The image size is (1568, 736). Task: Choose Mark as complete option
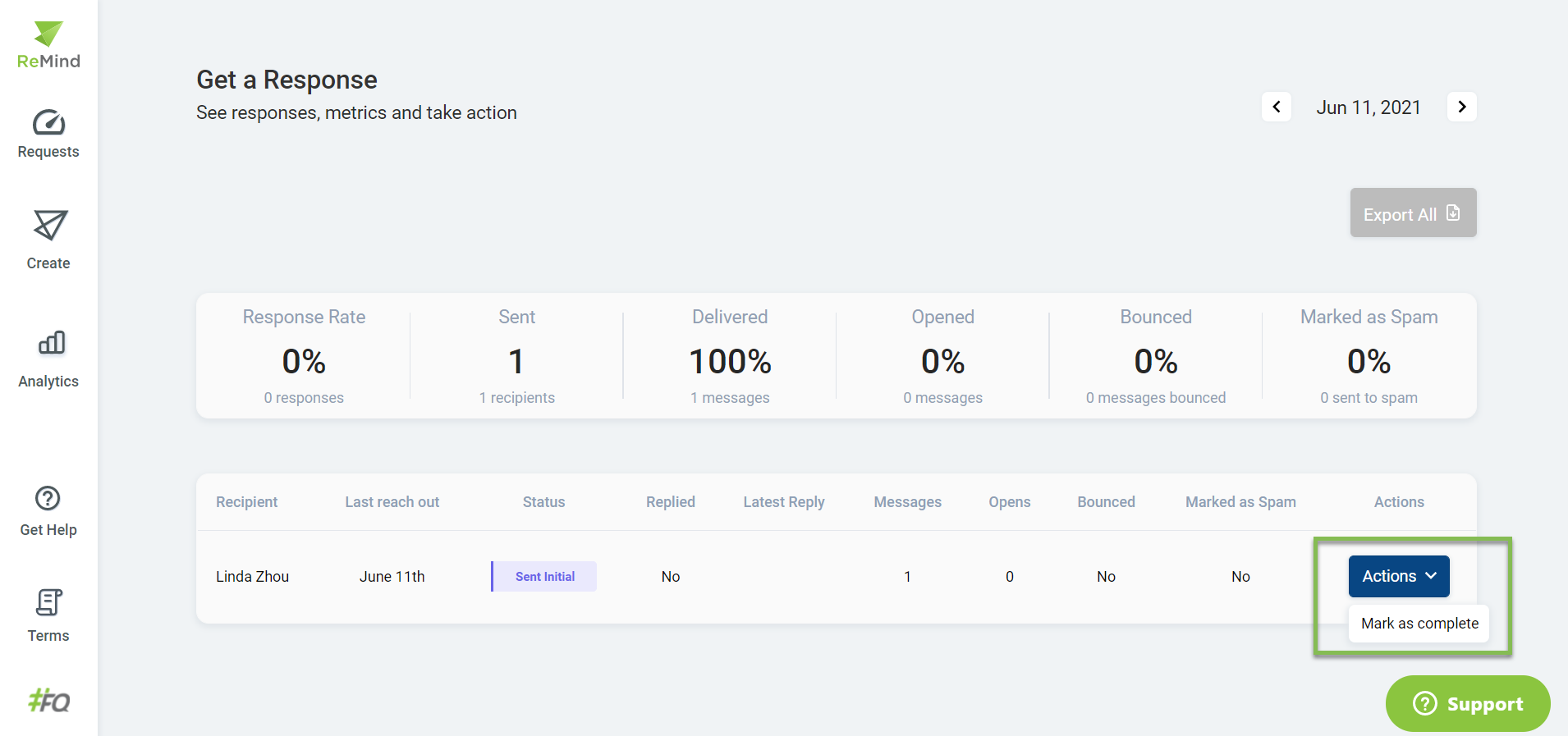[x=1419, y=624]
